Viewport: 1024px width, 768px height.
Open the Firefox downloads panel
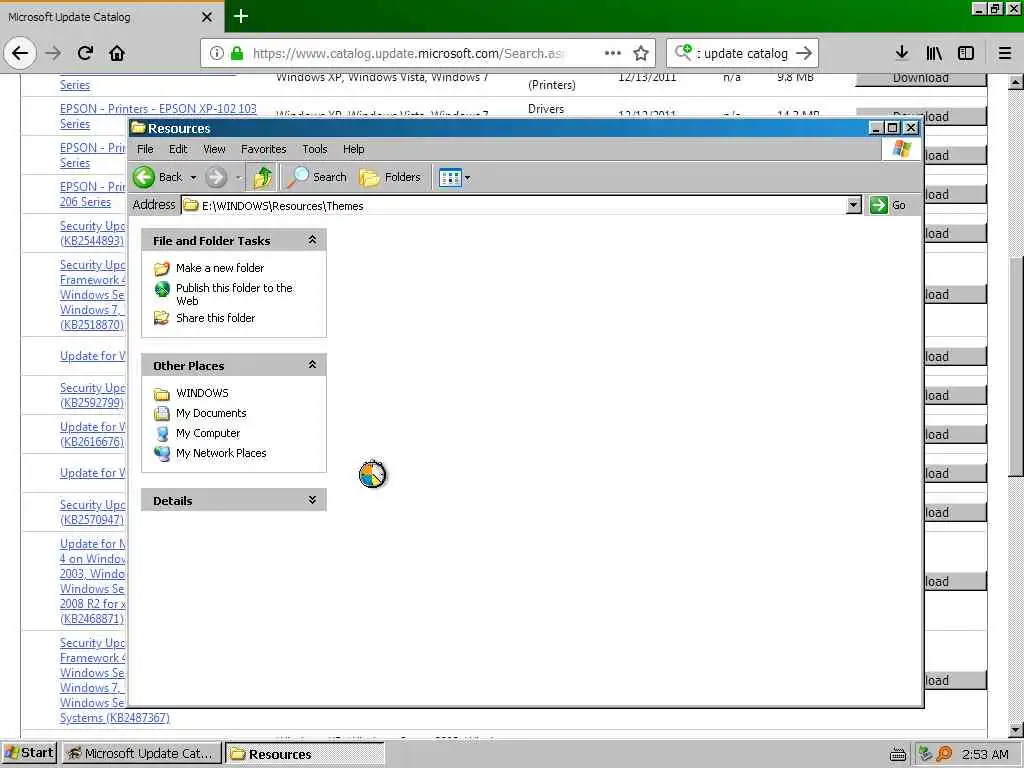click(x=902, y=53)
